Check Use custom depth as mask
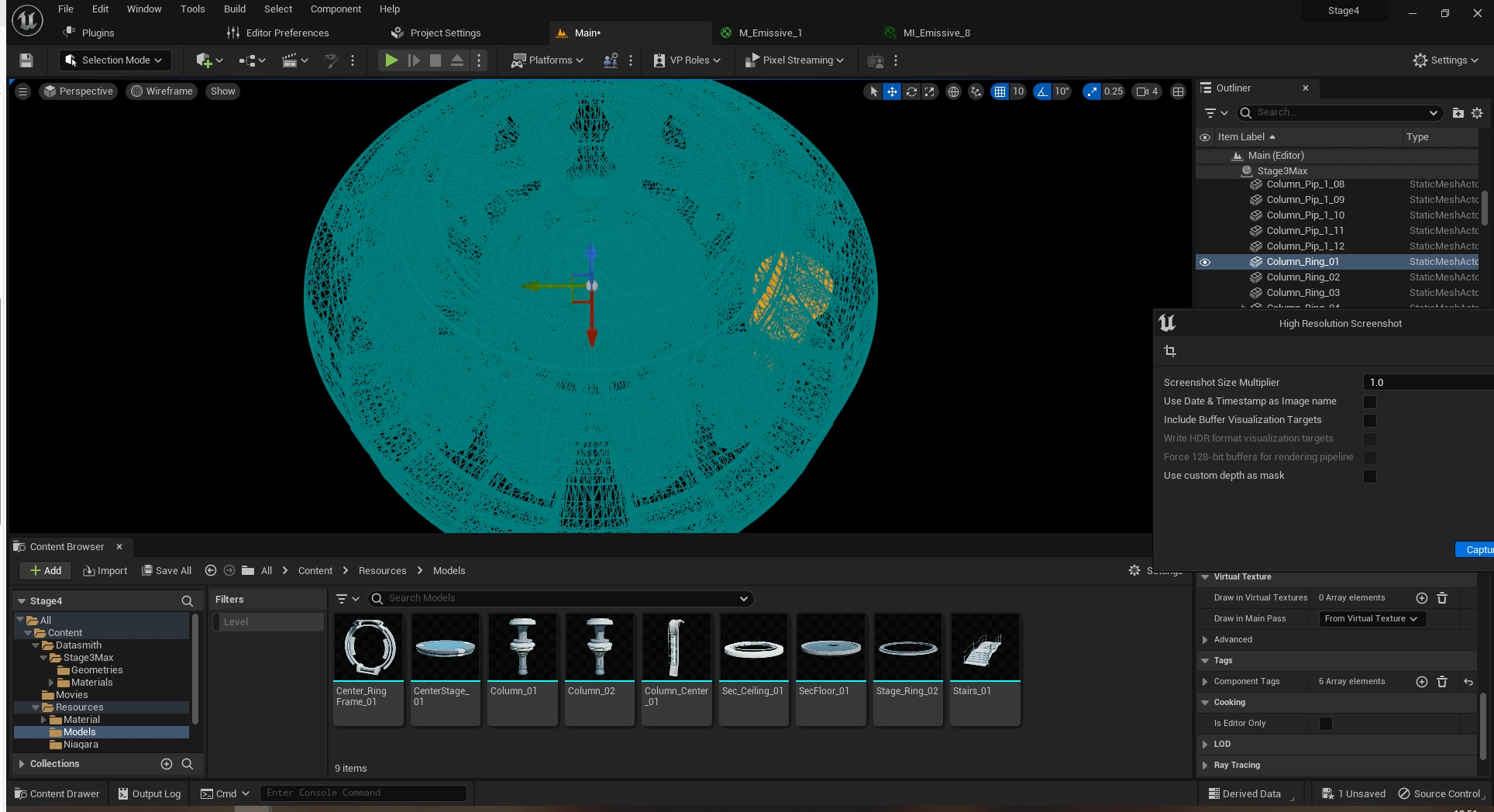The height and width of the screenshot is (812, 1494). [x=1369, y=476]
